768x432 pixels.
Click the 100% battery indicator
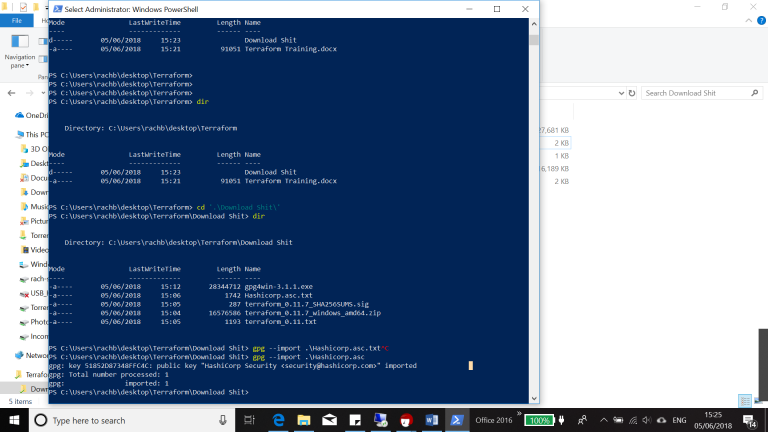(x=540, y=420)
